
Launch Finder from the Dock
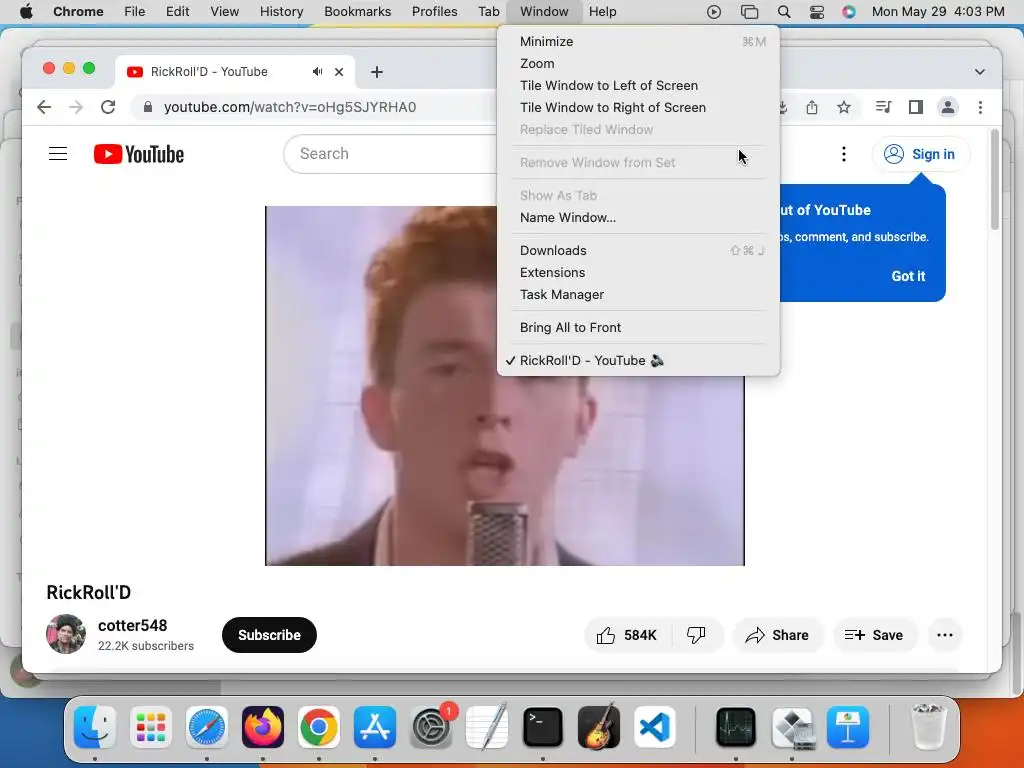point(95,727)
